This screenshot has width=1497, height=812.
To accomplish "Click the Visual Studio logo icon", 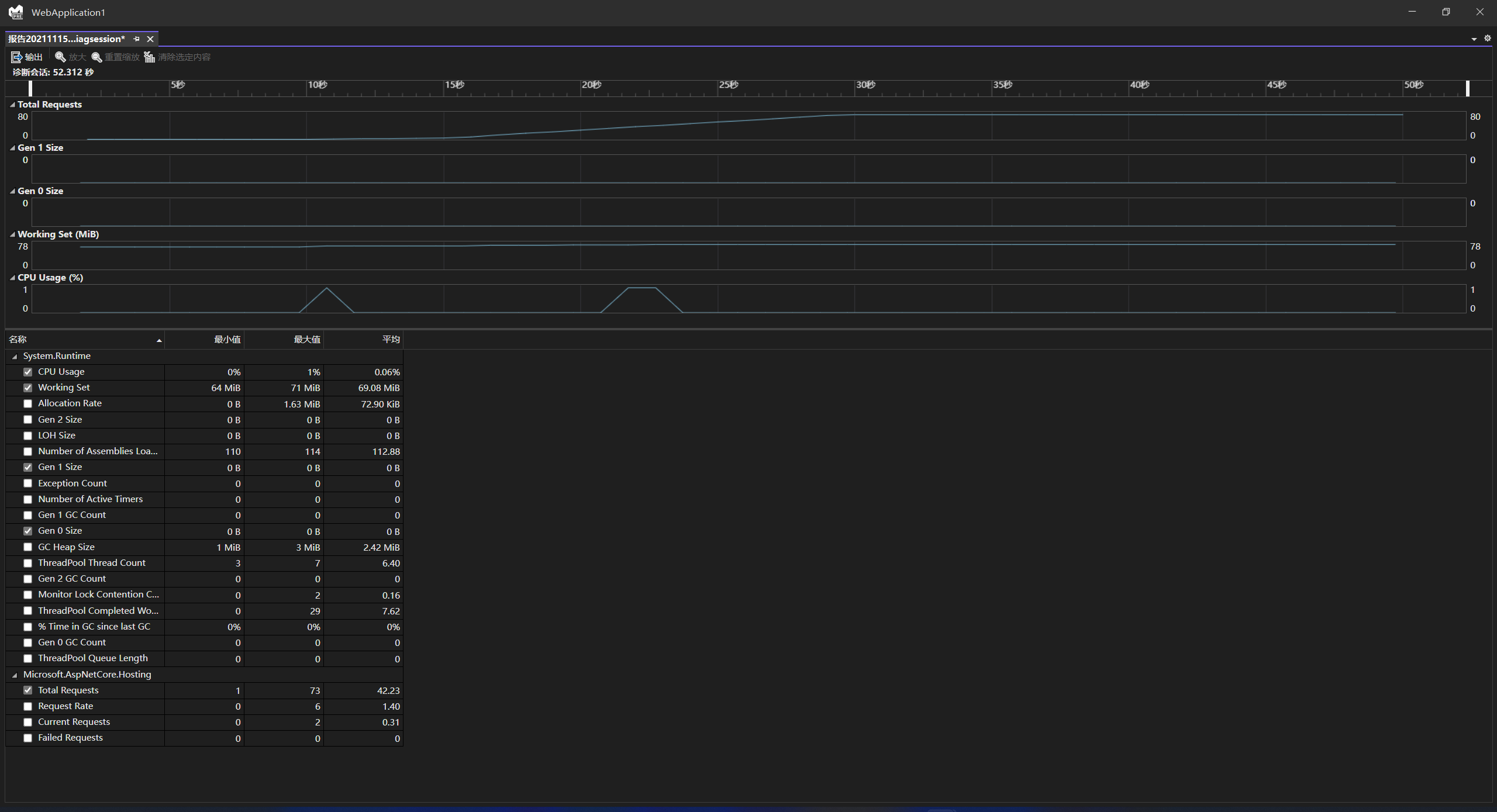I will pyautogui.click(x=16, y=12).
